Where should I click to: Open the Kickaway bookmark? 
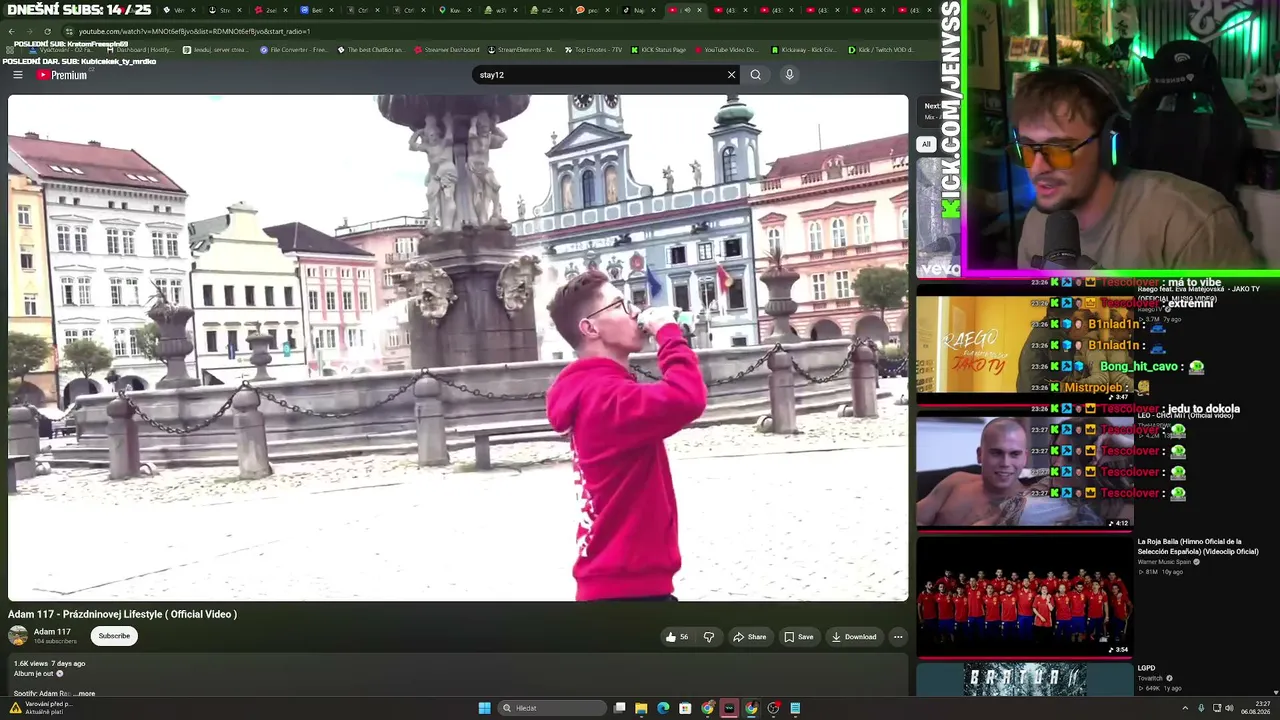[x=803, y=50]
